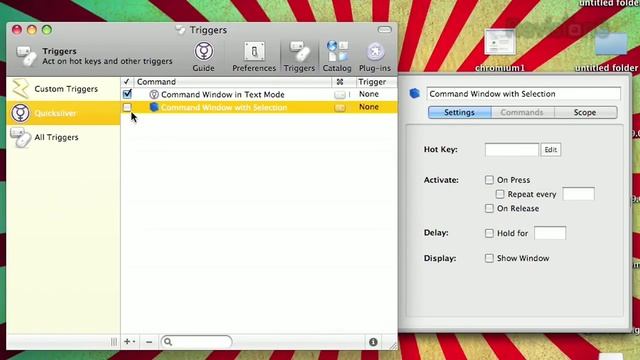
Task: Sort by the Trigger column header
Action: tap(376, 82)
